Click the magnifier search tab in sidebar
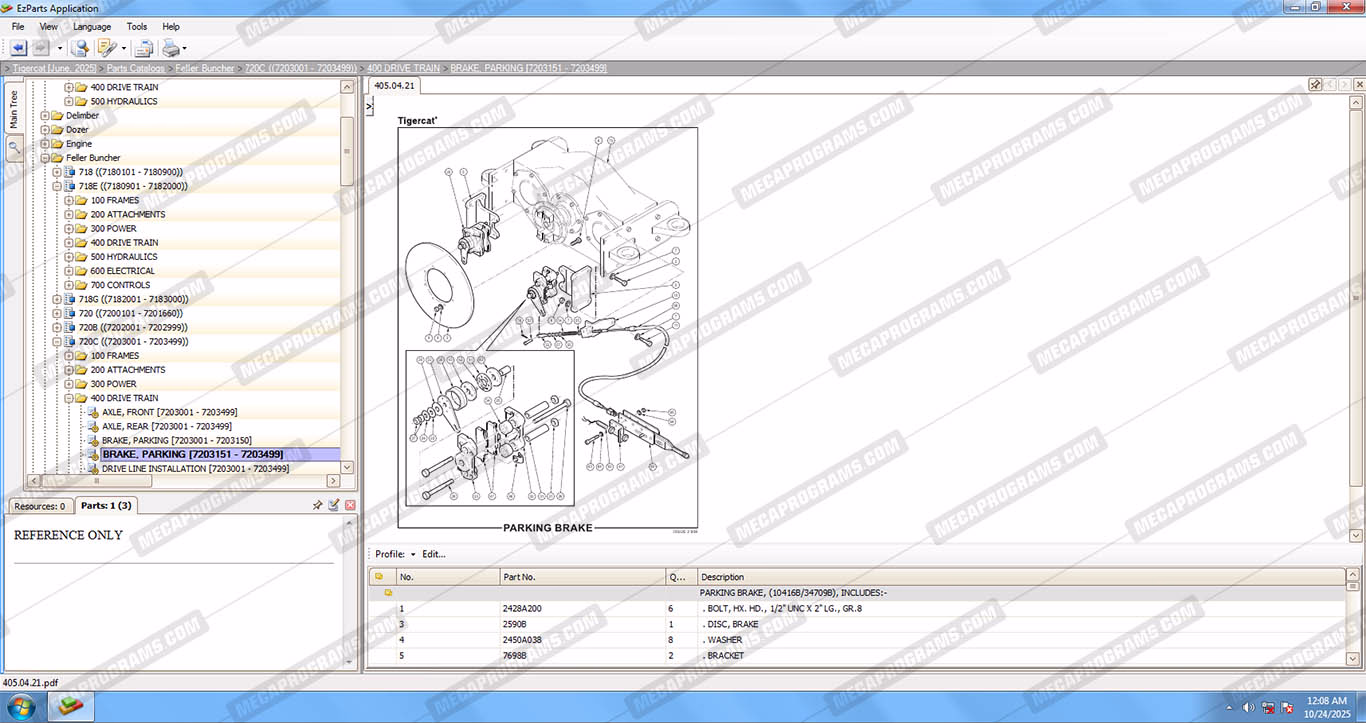Viewport: 1366px width, 723px height. coord(14,147)
